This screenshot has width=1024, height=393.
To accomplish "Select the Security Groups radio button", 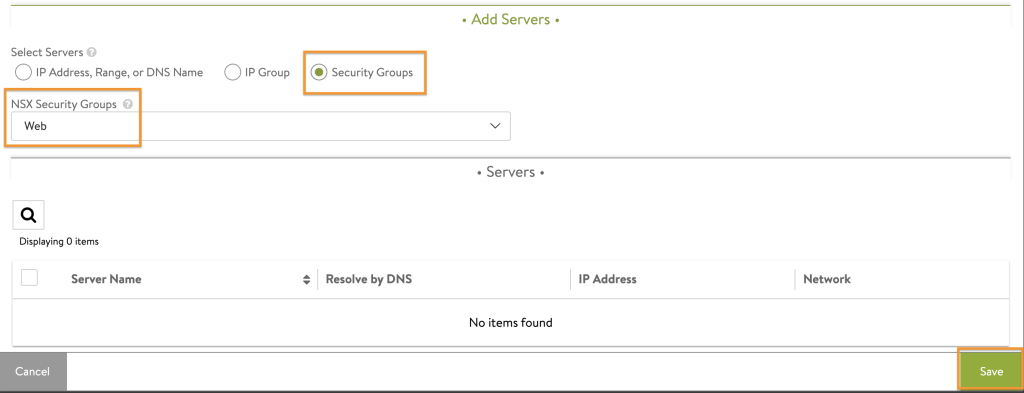I will click(318, 72).
